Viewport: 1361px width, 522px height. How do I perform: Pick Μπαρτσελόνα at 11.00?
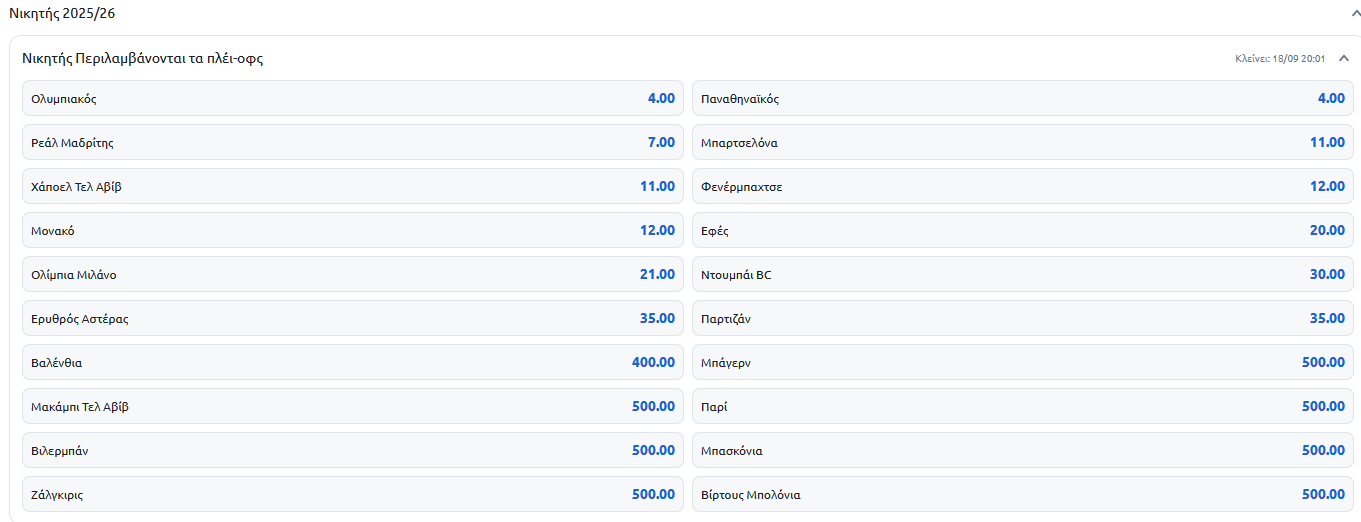(1023, 143)
